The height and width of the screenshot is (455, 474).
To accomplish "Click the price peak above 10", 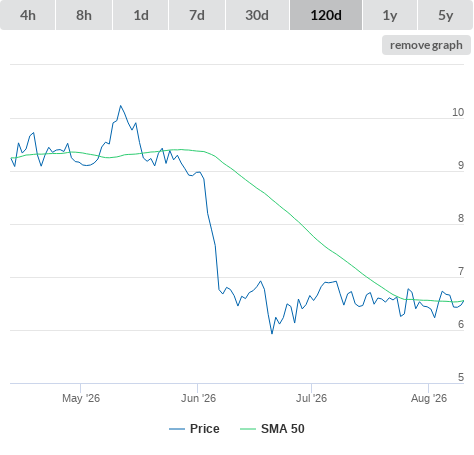I will 121,106.
